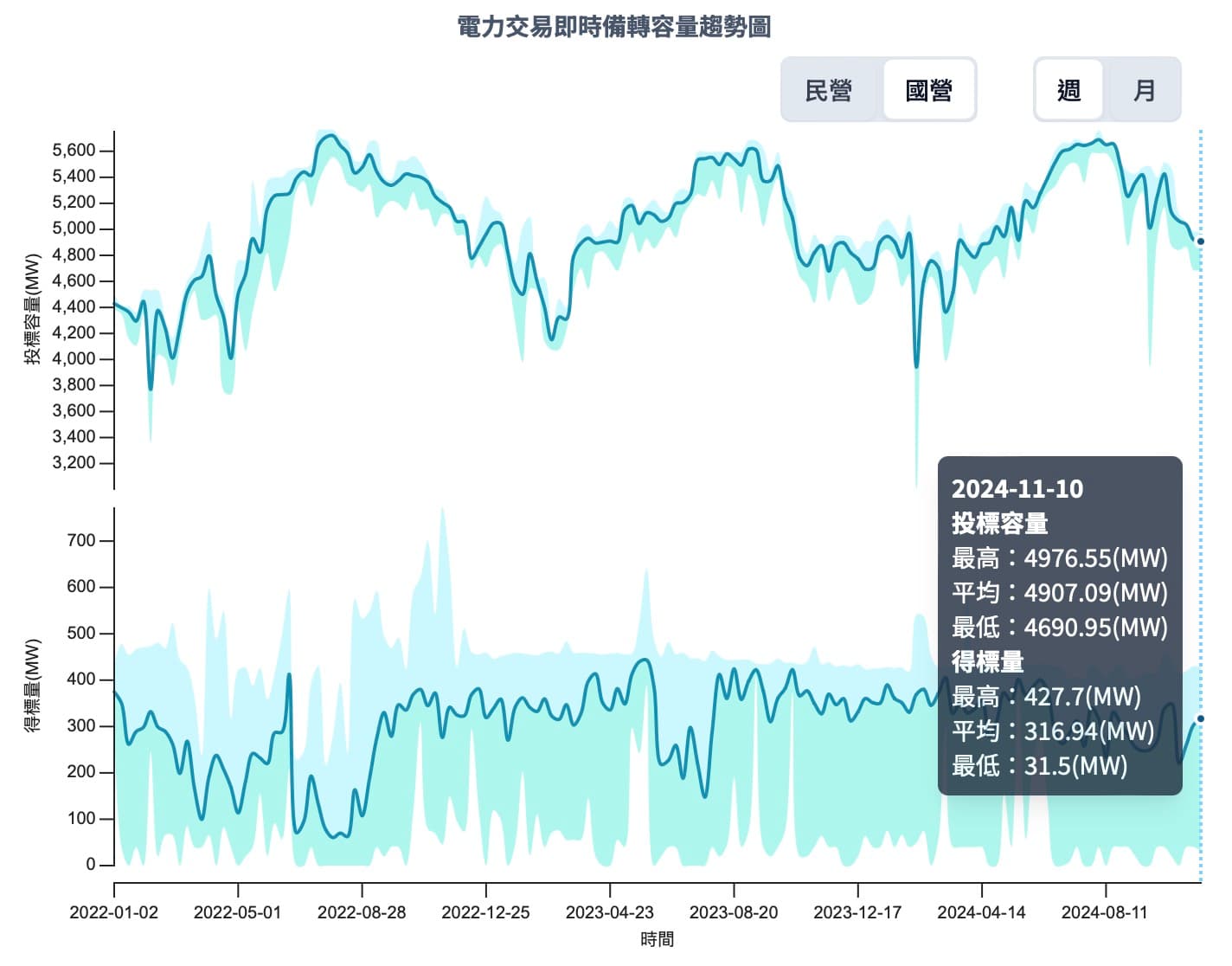Click the 投標容量(MW) vertical axis title
The width and height of the screenshot is (1232, 966).
pos(33,309)
